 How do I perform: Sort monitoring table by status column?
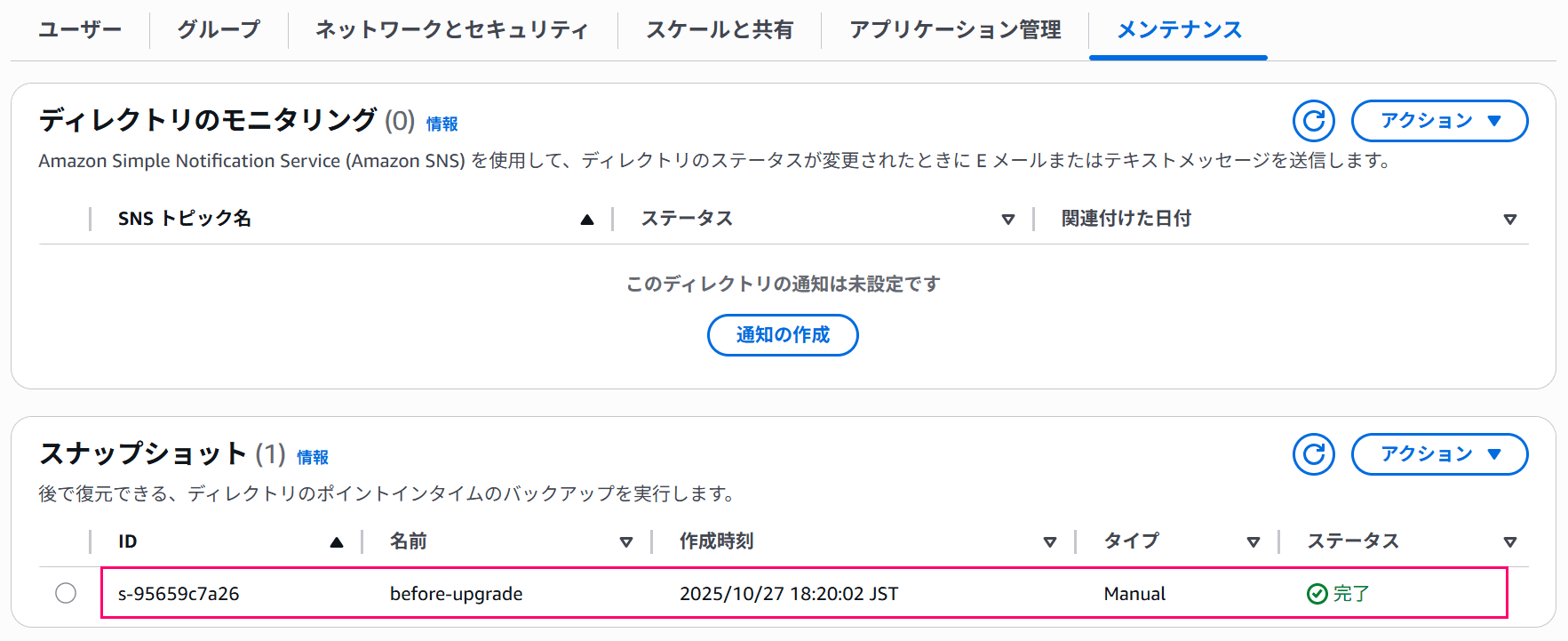(1007, 220)
